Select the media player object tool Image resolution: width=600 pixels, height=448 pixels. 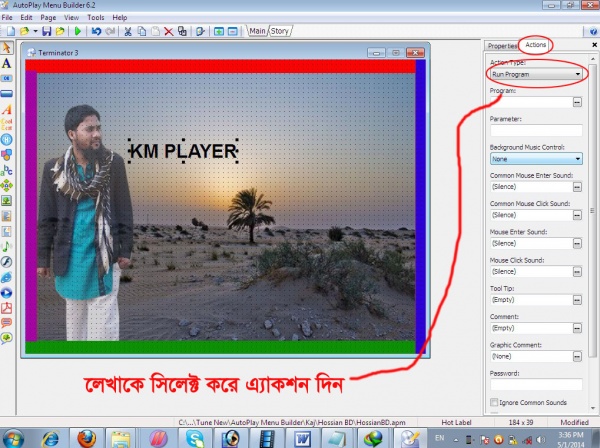point(7,293)
